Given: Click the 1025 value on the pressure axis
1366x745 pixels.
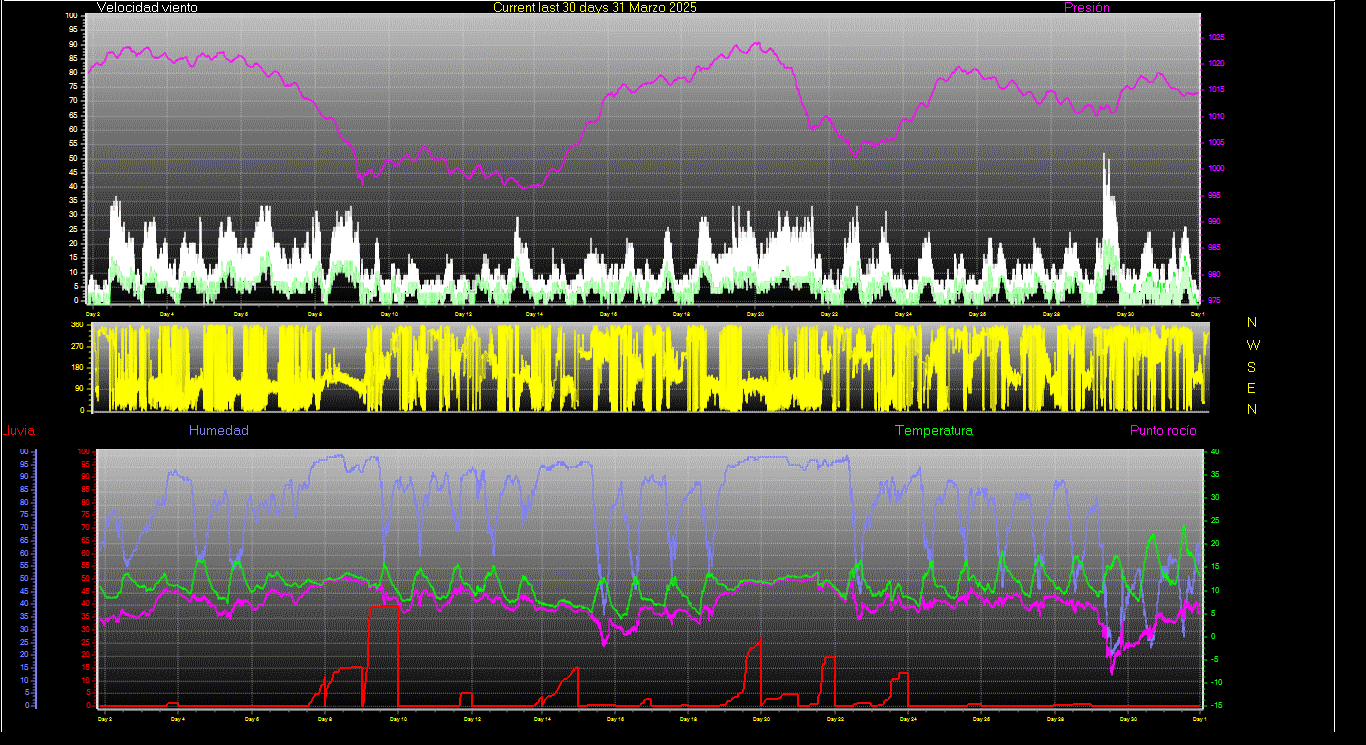Looking at the screenshot, I should pyautogui.click(x=1216, y=37).
